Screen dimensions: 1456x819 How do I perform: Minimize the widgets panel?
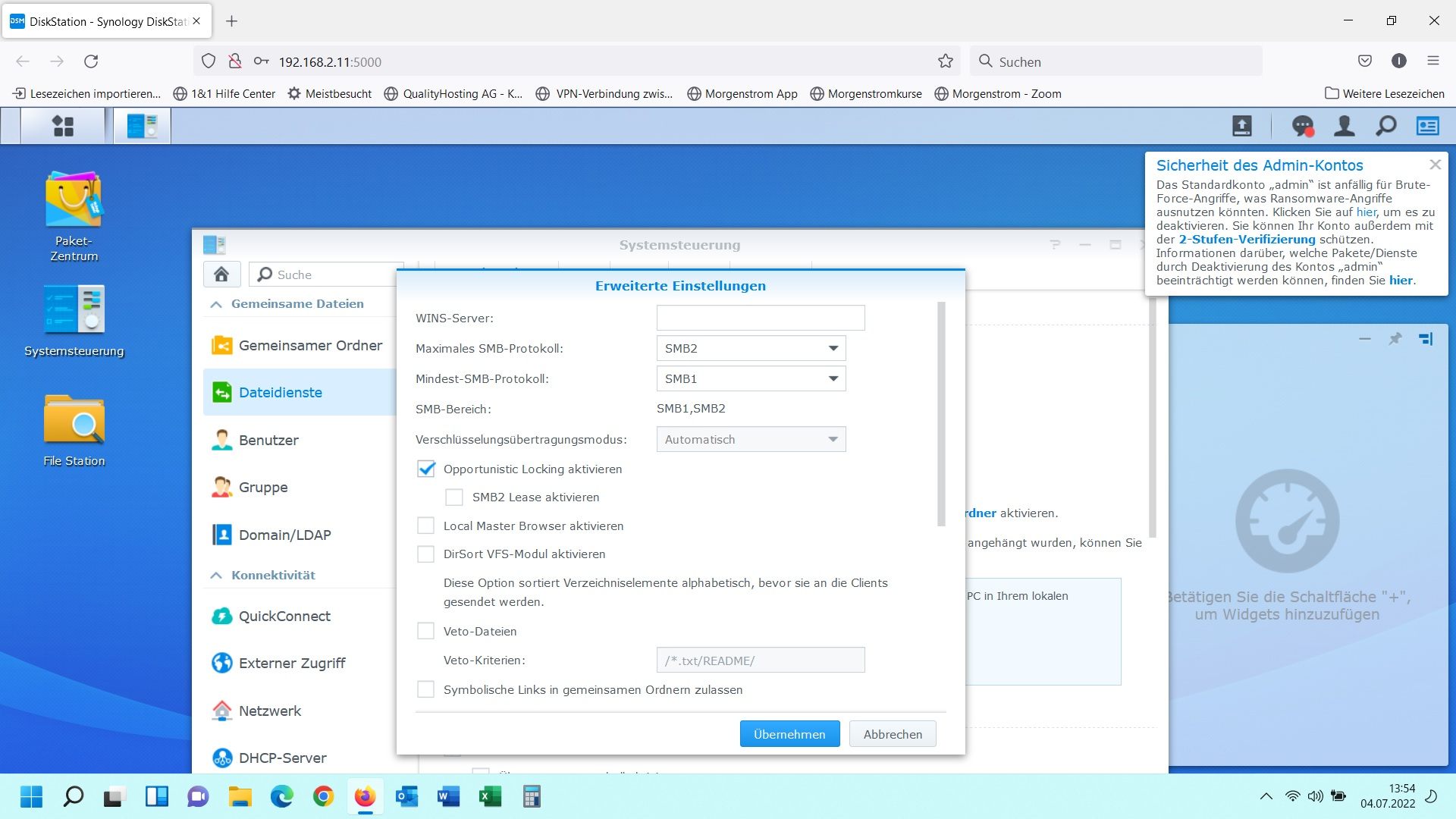pos(1365,339)
